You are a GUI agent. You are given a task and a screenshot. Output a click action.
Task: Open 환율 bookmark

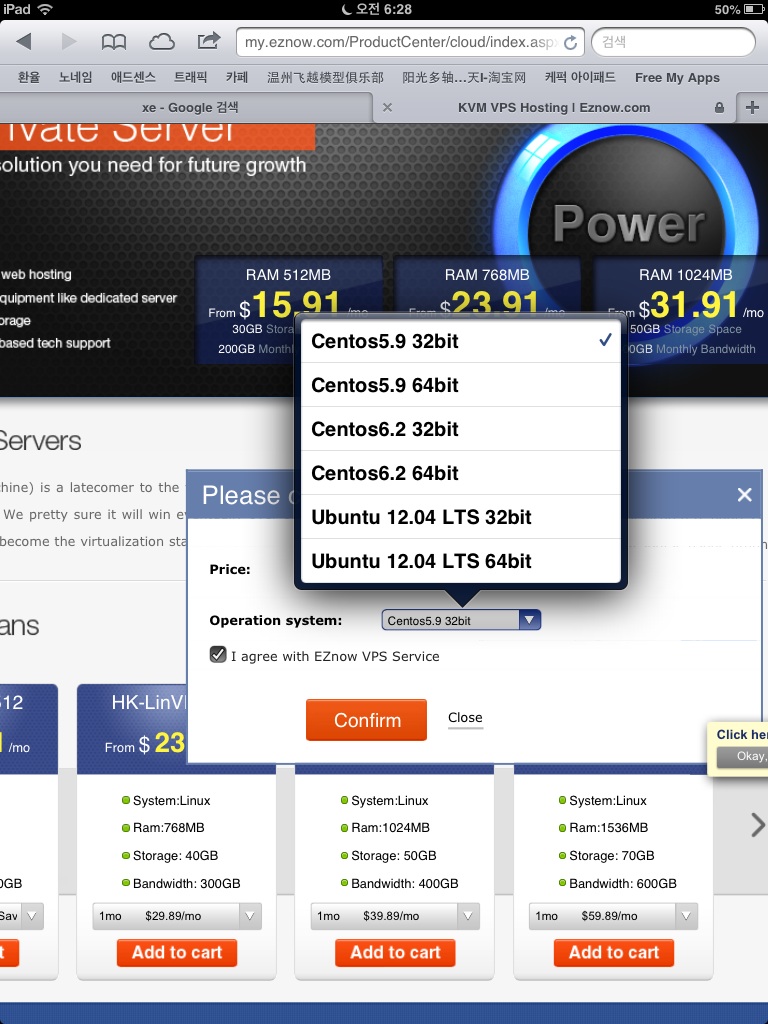tap(29, 77)
